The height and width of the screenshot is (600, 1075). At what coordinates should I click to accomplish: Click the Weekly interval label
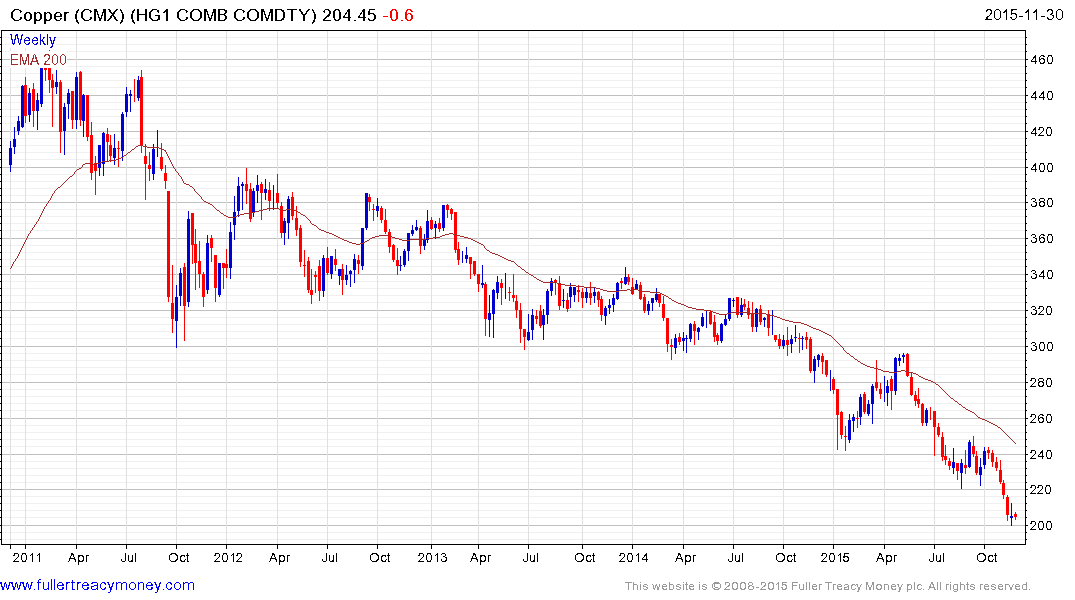33,40
